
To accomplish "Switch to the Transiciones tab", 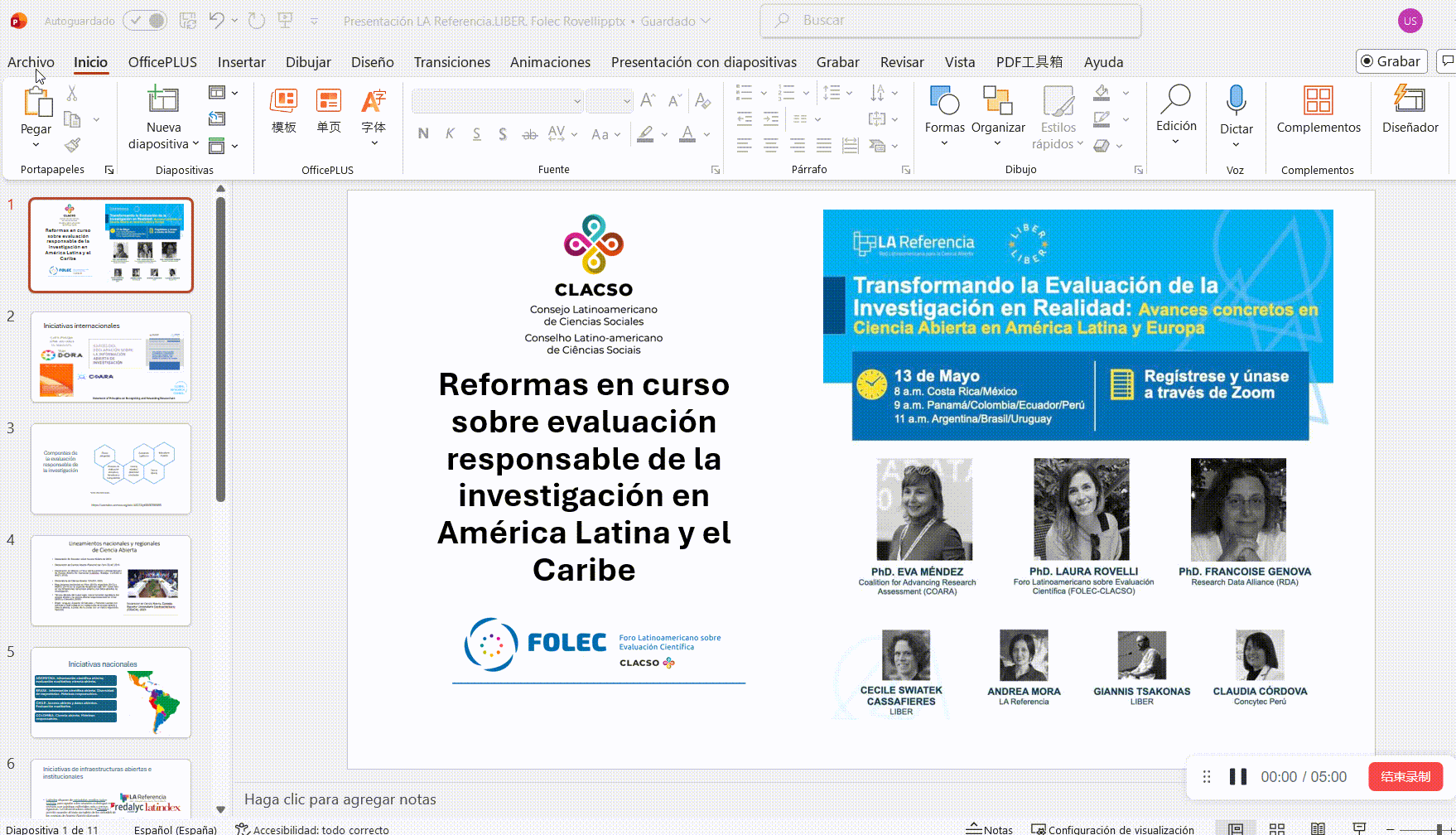I will pos(452,62).
